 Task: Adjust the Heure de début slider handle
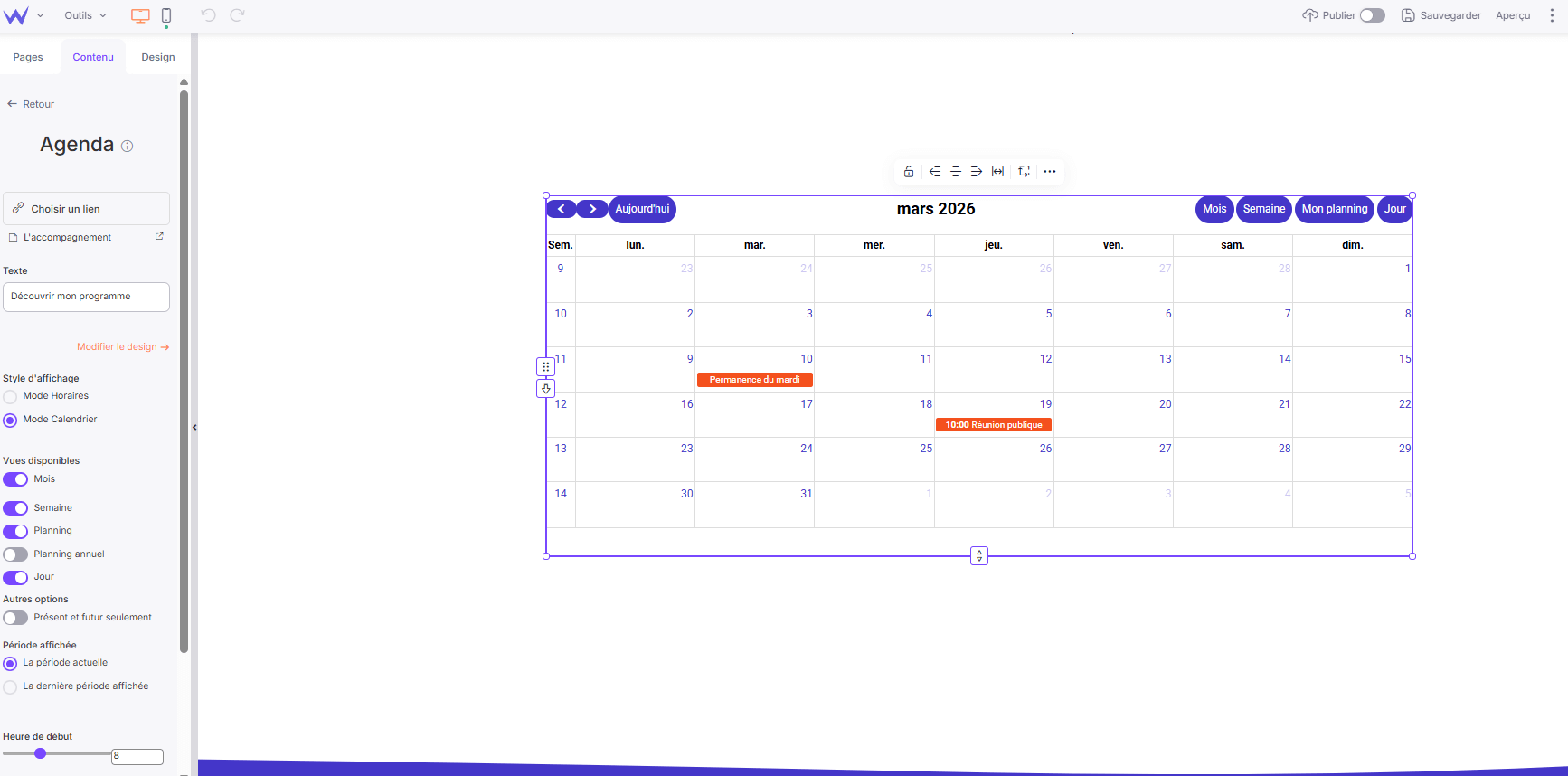point(40,753)
